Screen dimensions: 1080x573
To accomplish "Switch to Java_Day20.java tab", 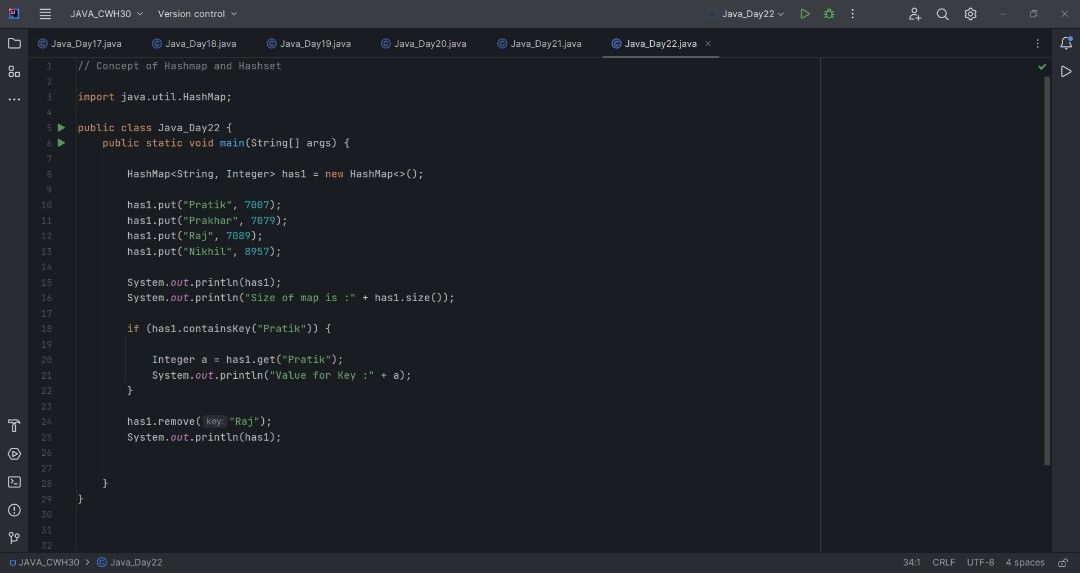I will (424, 43).
